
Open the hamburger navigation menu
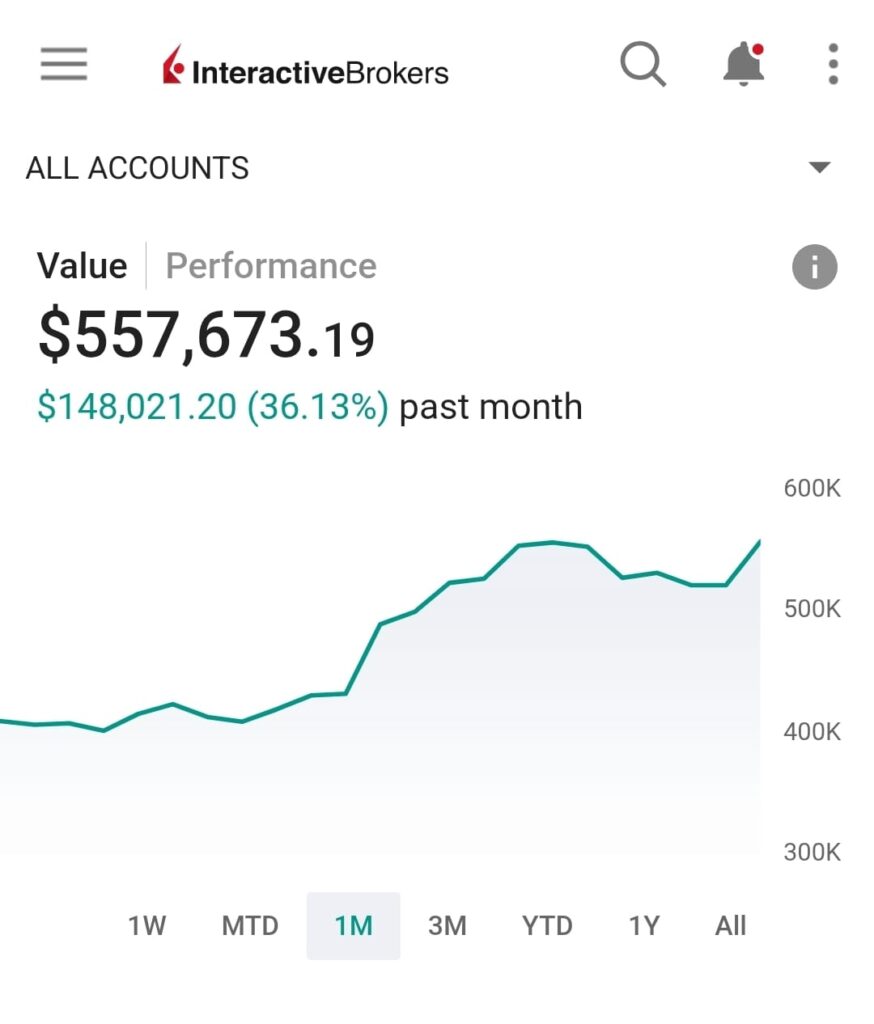63,64
